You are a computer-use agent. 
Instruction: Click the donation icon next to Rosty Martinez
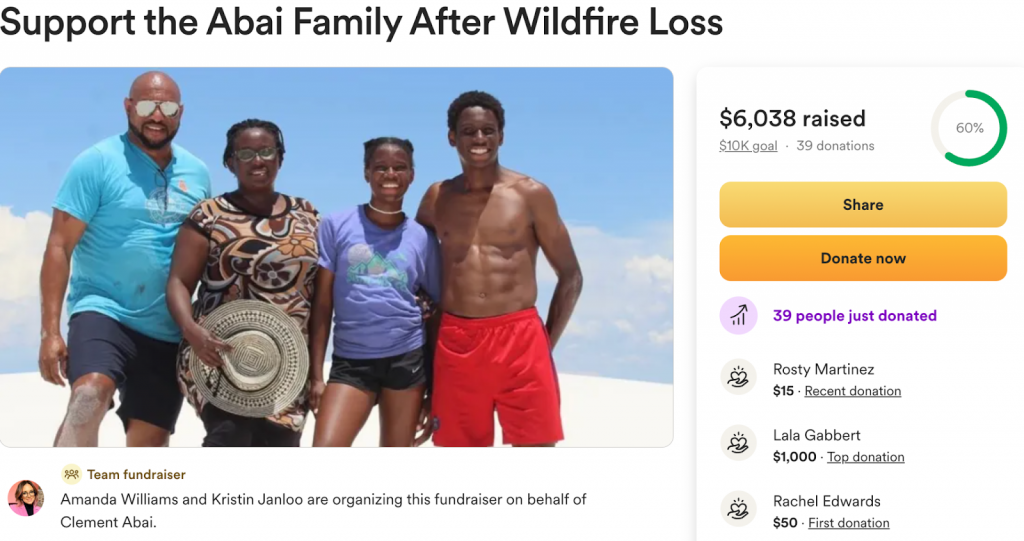tap(738, 377)
